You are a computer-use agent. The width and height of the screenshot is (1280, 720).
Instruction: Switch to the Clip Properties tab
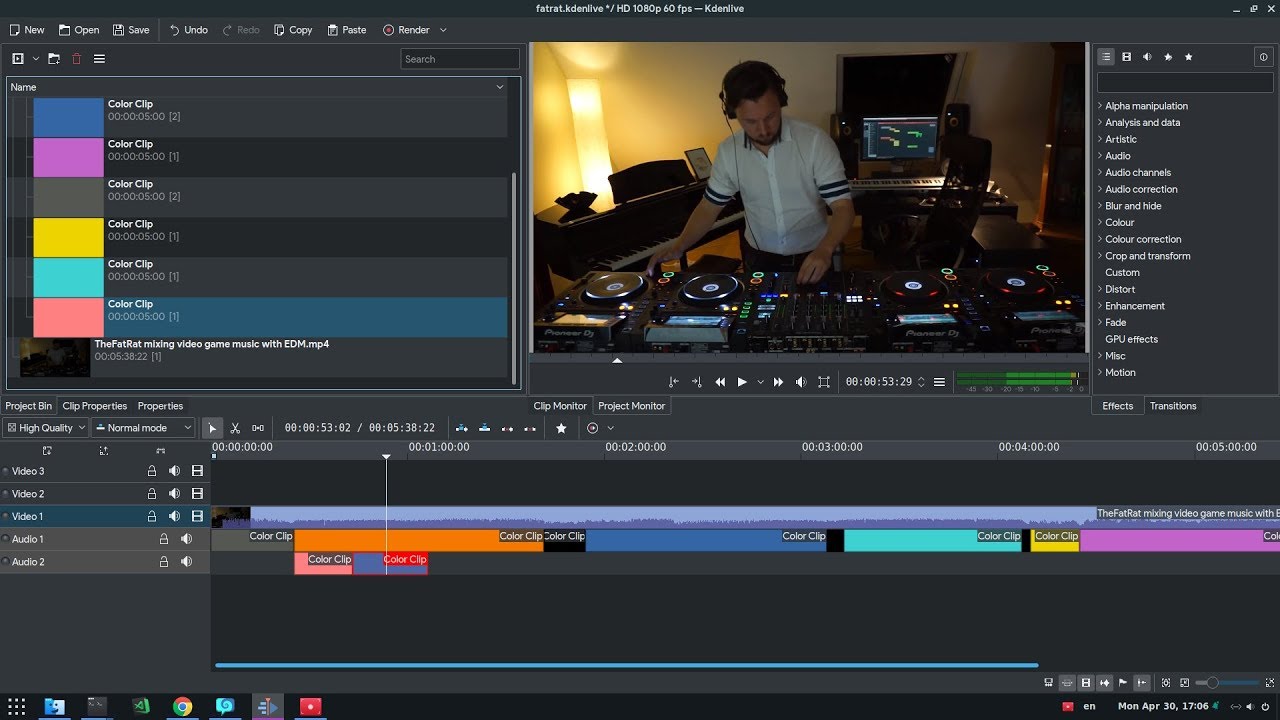(95, 406)
